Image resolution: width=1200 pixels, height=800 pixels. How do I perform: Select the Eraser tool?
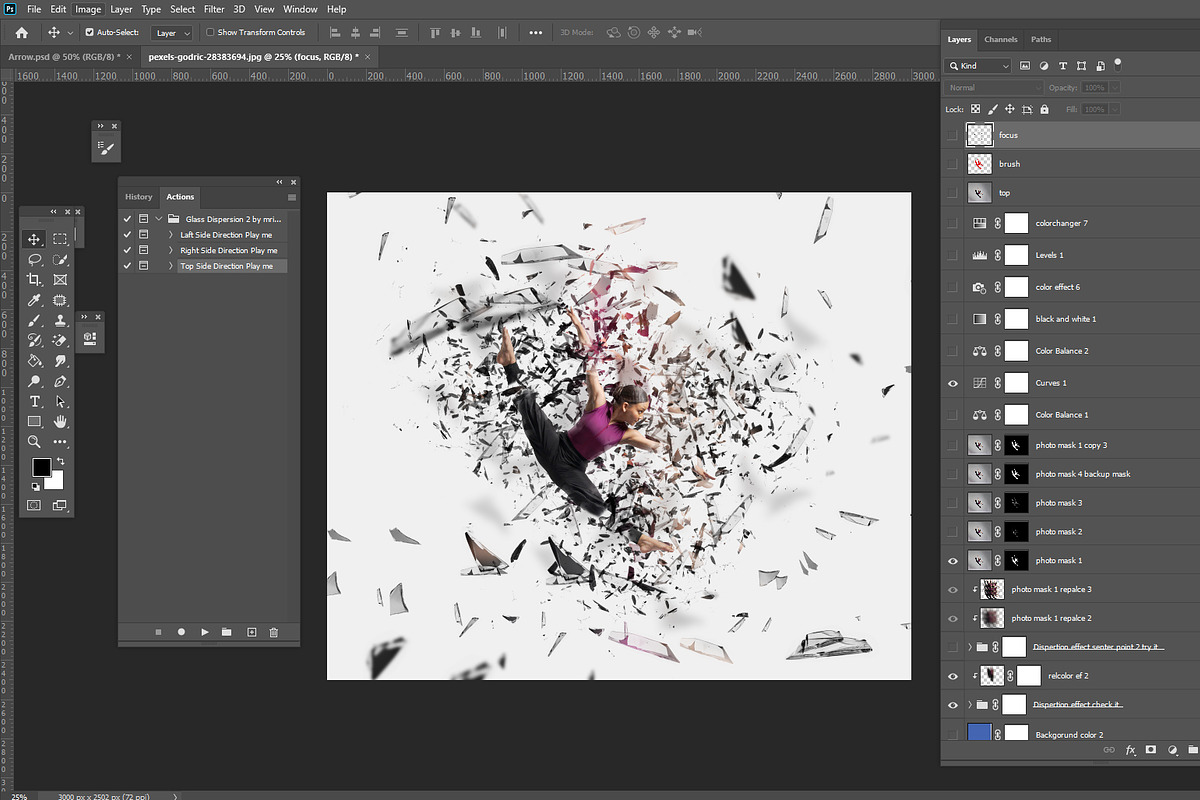click(60, 341)
